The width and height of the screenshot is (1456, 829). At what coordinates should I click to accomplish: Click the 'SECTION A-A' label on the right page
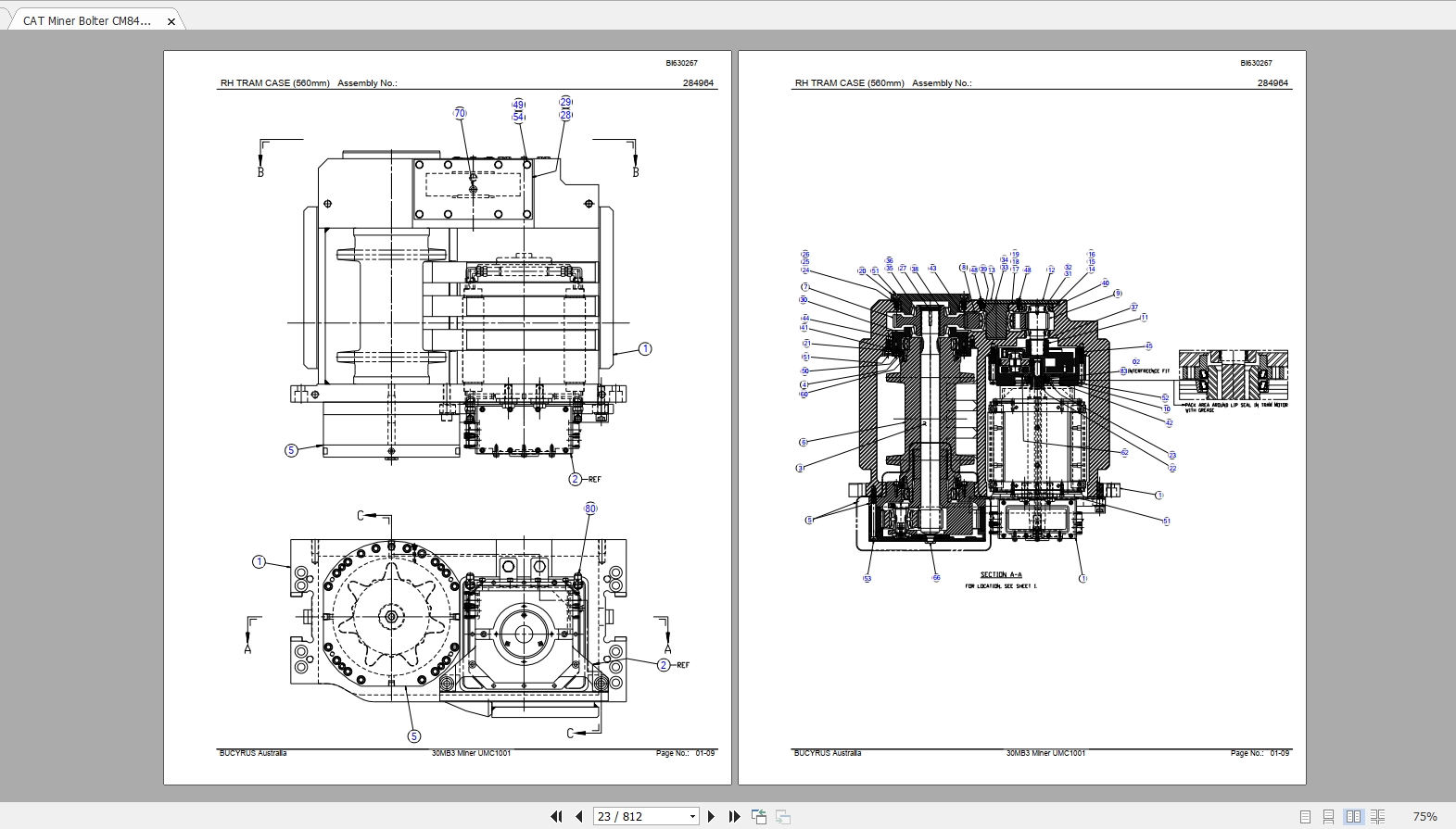(1001, 574)
